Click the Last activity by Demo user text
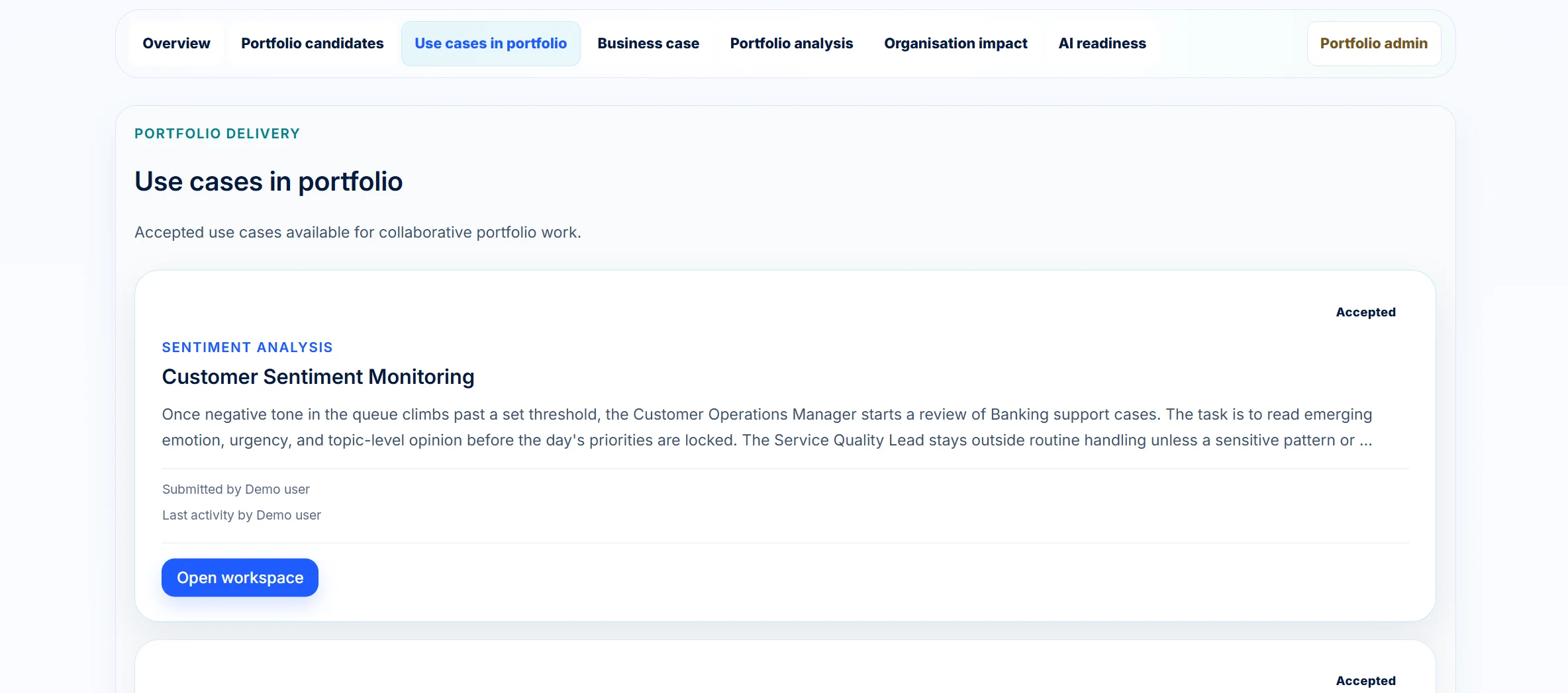Image resolution: width=1568 pixels, height=693 pixels. click(242, 515)
